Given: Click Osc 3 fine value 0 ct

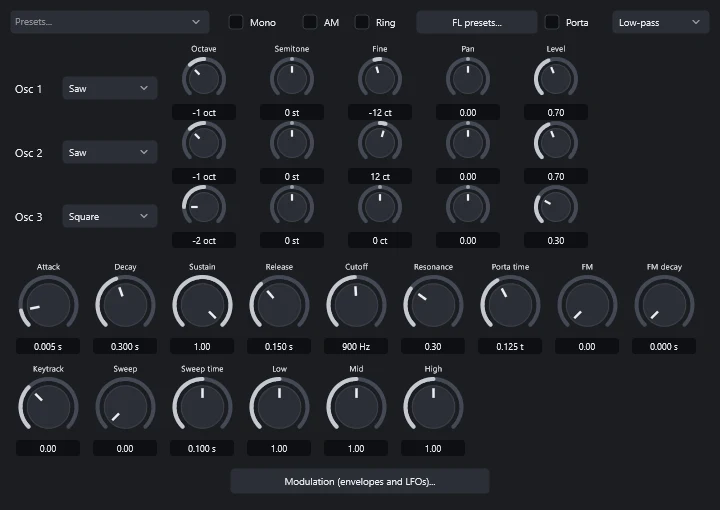Looking at the screenshot, I should click(380, 240).
